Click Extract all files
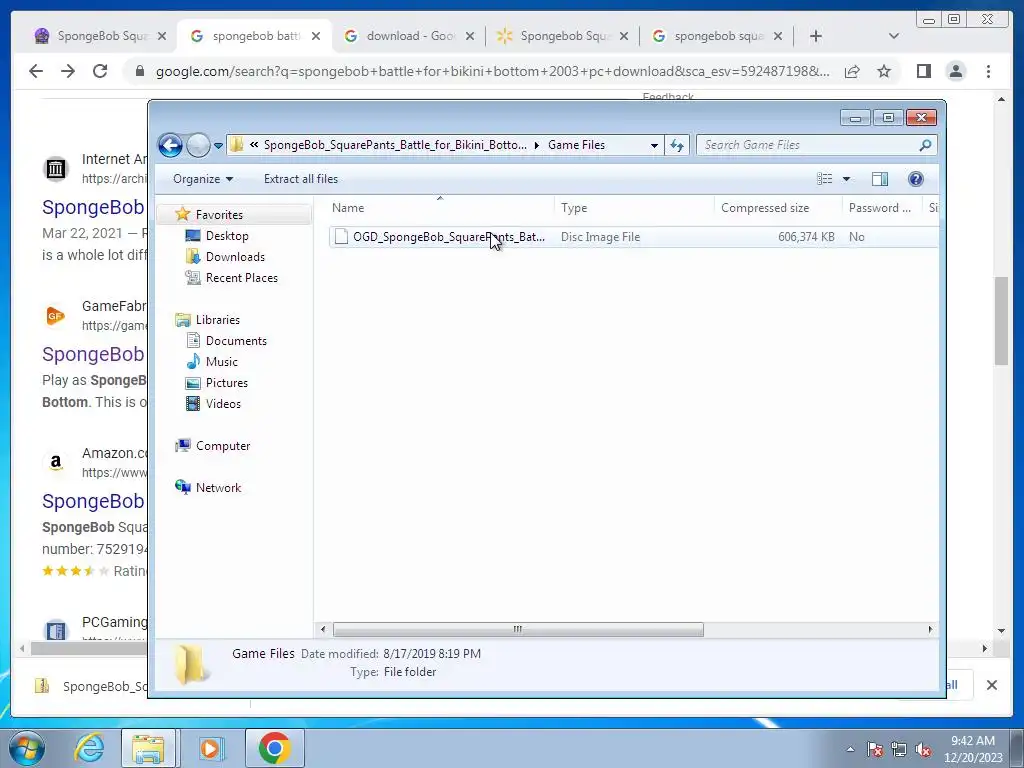Image resolution: width=1024 pixels, height=768 pixels. coord(300,179)
